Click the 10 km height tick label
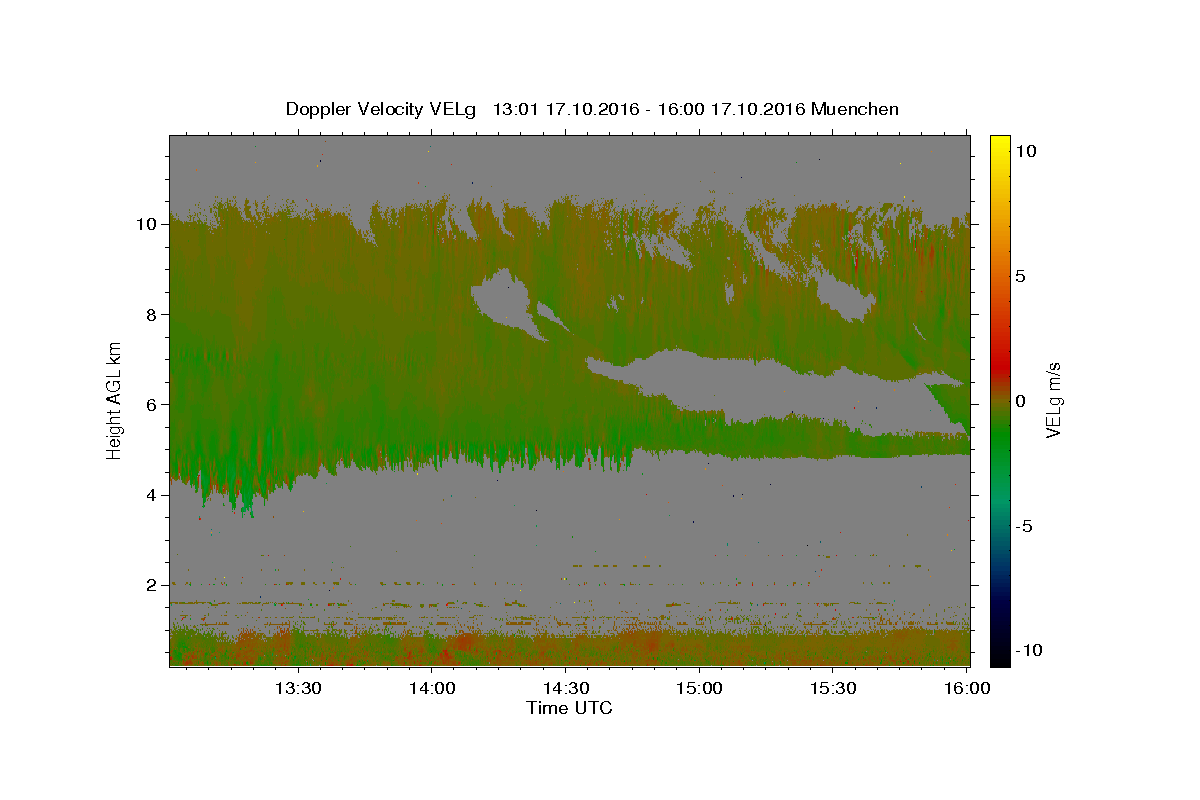 click(x=146, y=224)
